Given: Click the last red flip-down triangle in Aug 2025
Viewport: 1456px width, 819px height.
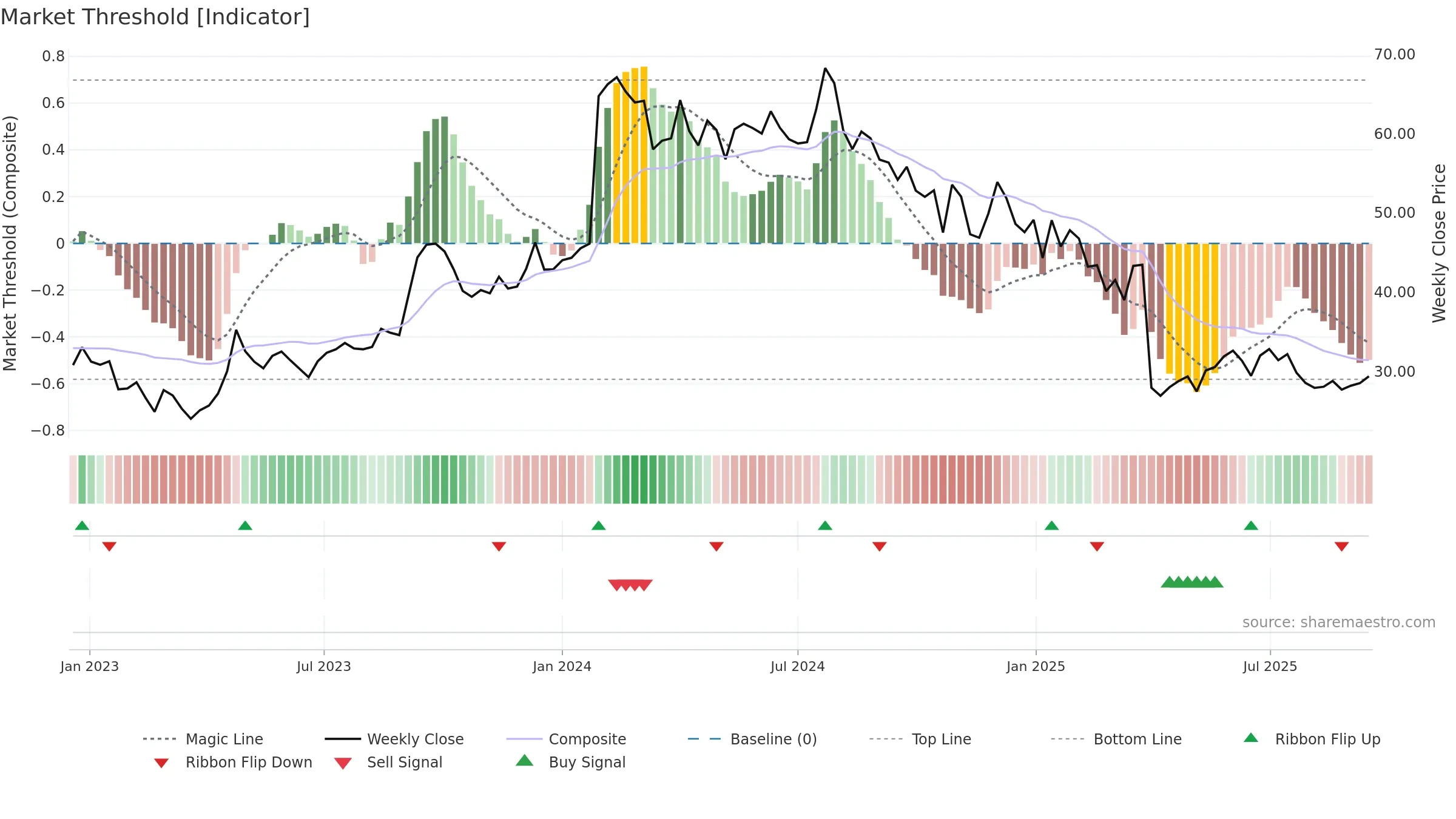Looking at the screenshot, I should (x=1342, y=547).
